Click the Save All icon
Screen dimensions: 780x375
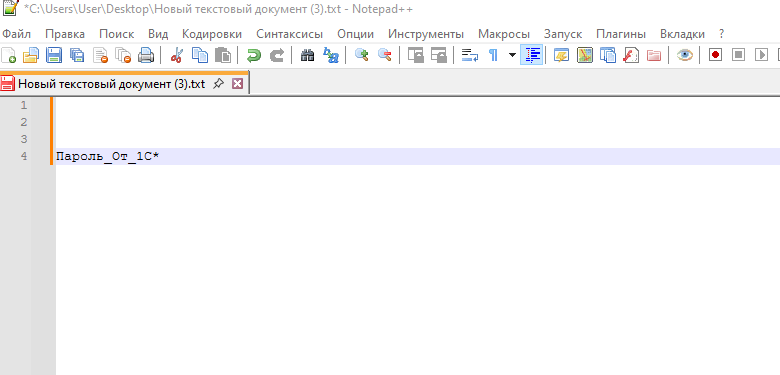tap(77, 55)
